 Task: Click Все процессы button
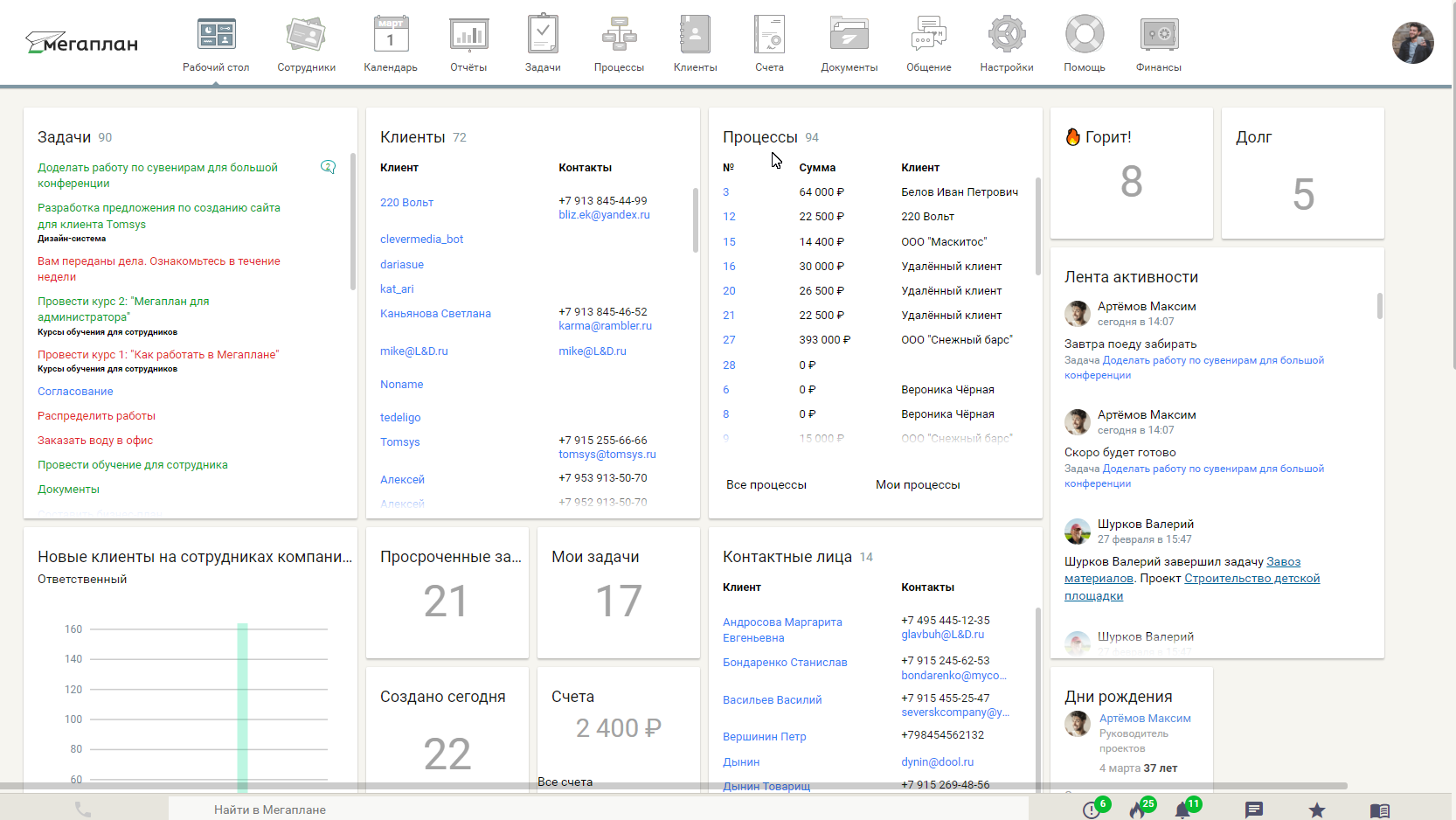[x=766, y=485]
